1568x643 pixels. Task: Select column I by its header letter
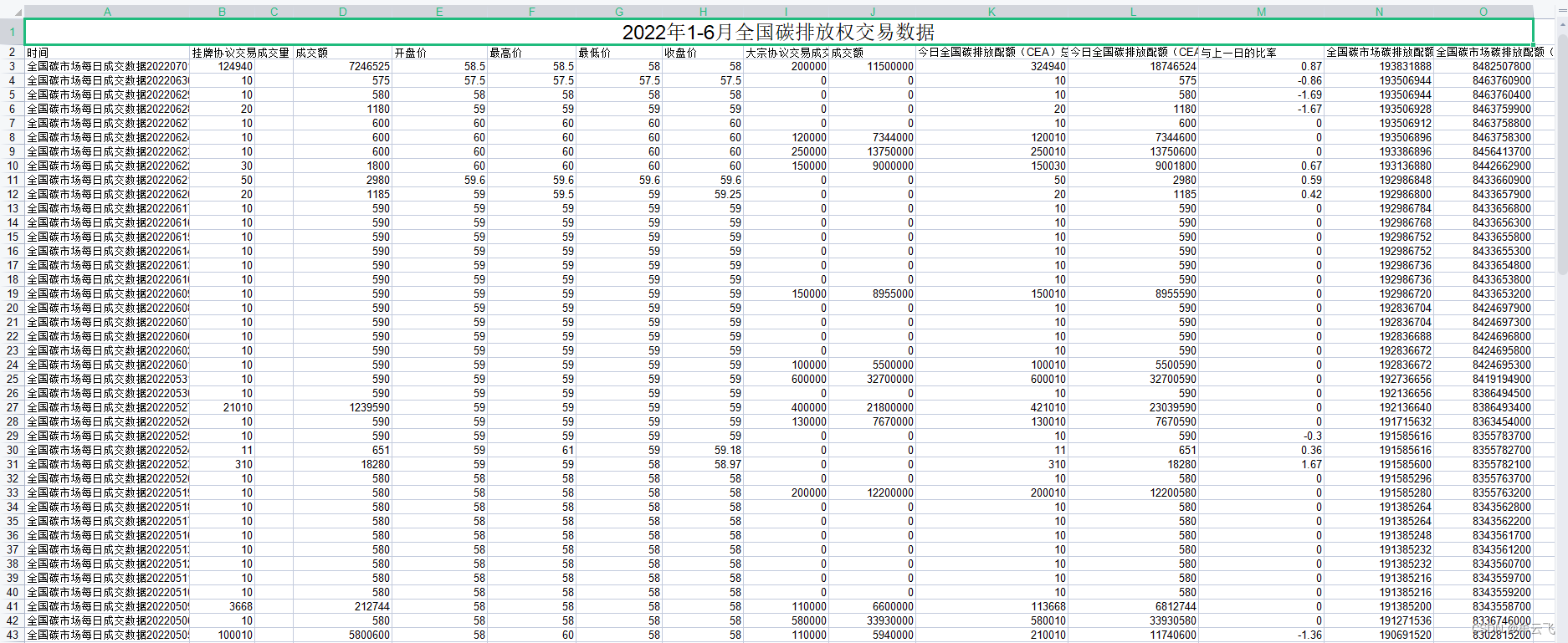(x=786, y=12)
